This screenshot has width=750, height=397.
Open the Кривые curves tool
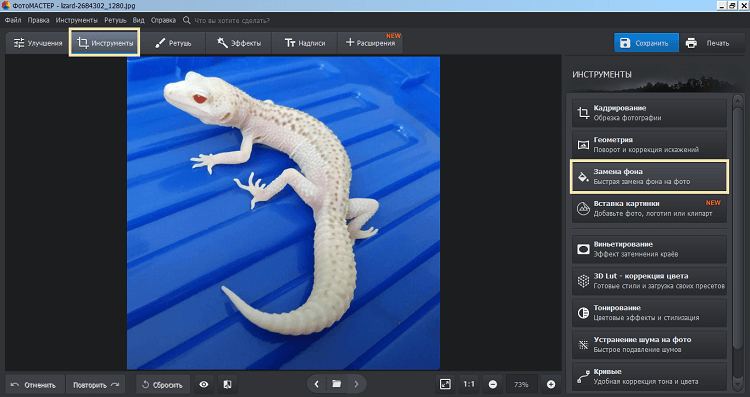click(649, 376)
